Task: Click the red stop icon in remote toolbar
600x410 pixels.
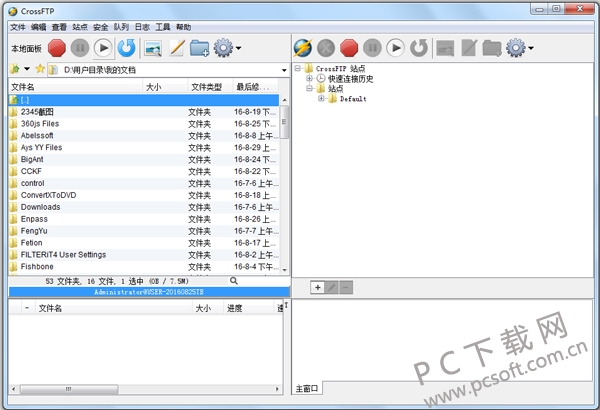Action: [x=349, y=48]
